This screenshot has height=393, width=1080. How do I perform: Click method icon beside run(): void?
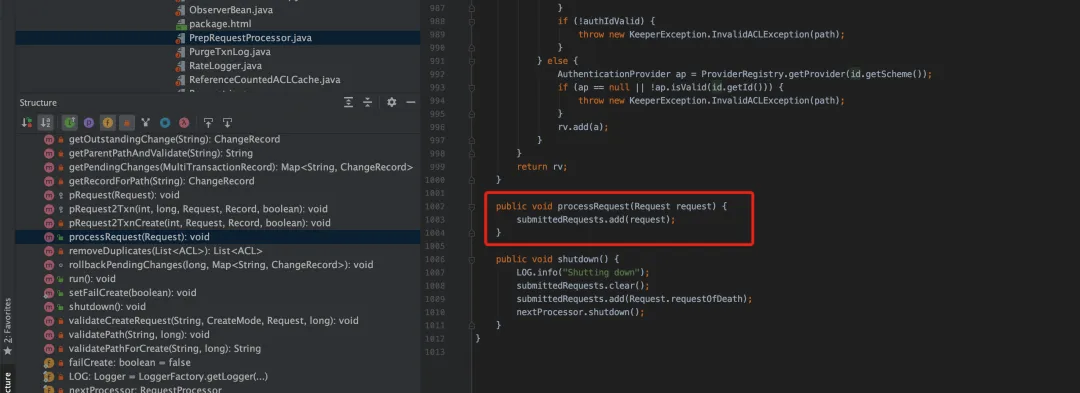tap(49, 279)
